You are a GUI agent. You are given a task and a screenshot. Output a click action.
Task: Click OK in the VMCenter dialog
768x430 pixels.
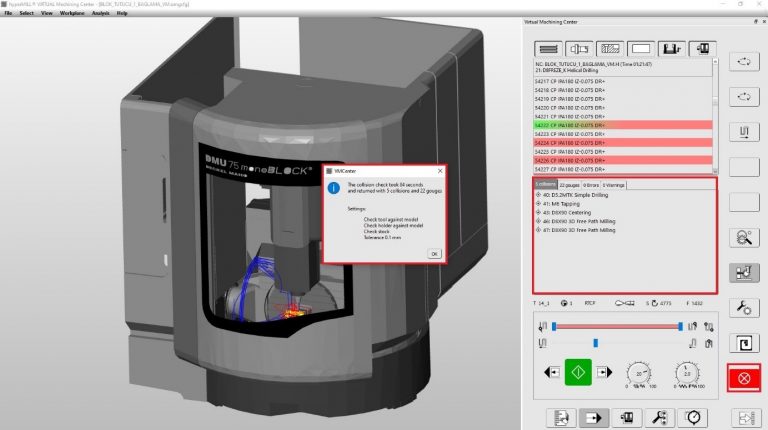(433, 253)
